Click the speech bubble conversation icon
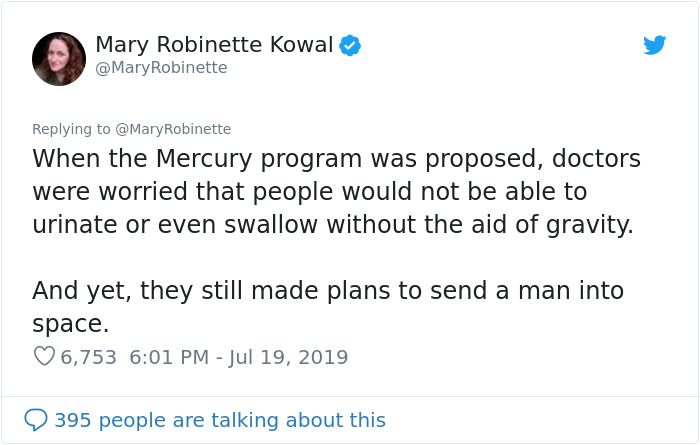The image size is (700, 445). click(36, 420)
